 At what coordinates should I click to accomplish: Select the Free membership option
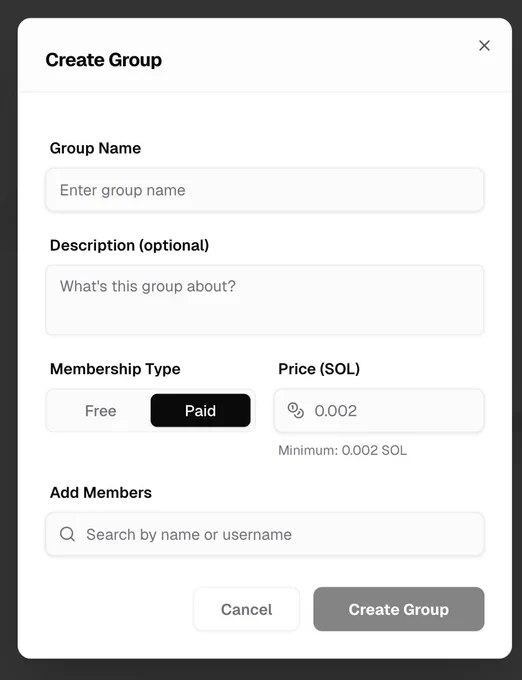(101, 411)
